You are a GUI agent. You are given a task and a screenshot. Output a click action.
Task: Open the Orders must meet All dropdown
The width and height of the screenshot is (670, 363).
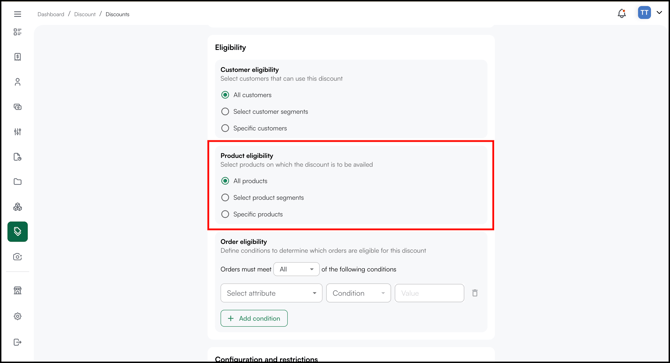point(296,269)
